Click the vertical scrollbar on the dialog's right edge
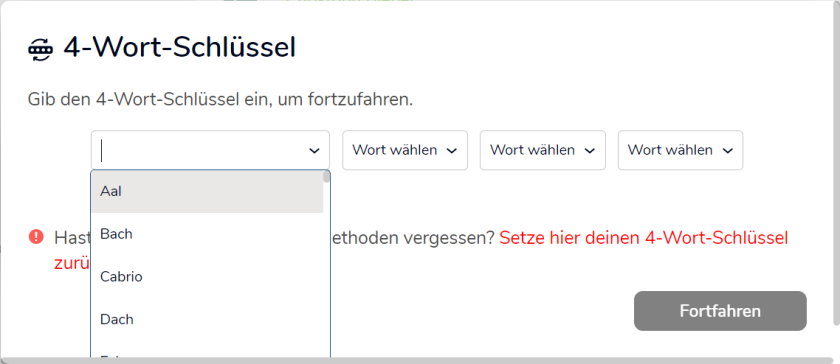This screenshot has width=840, height=364. tap(837, 162)
